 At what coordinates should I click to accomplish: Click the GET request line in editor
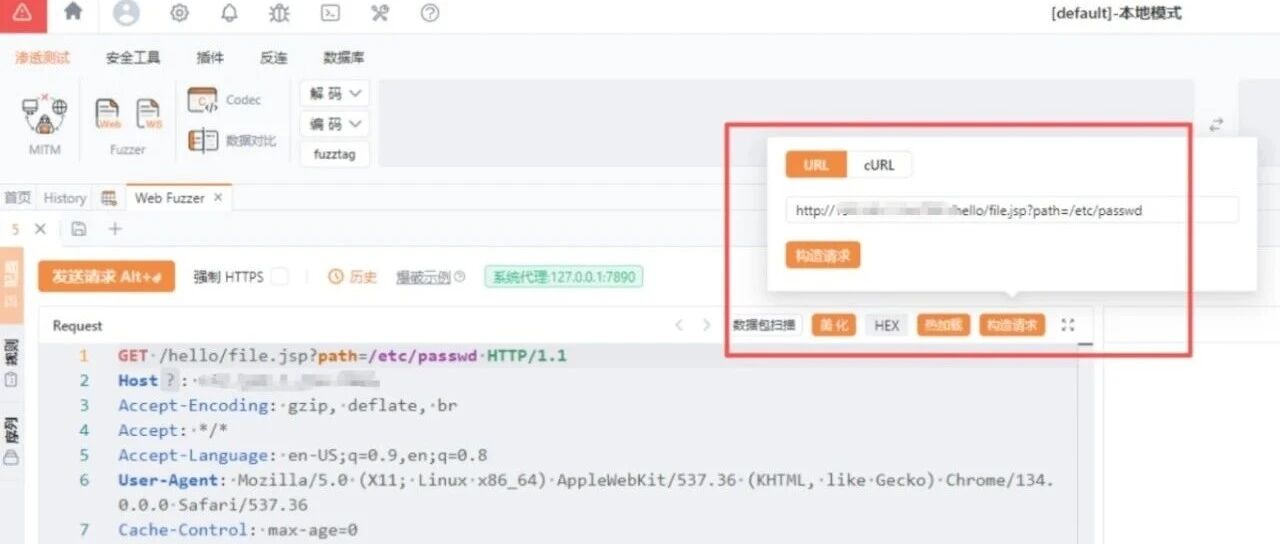point(342,355)
